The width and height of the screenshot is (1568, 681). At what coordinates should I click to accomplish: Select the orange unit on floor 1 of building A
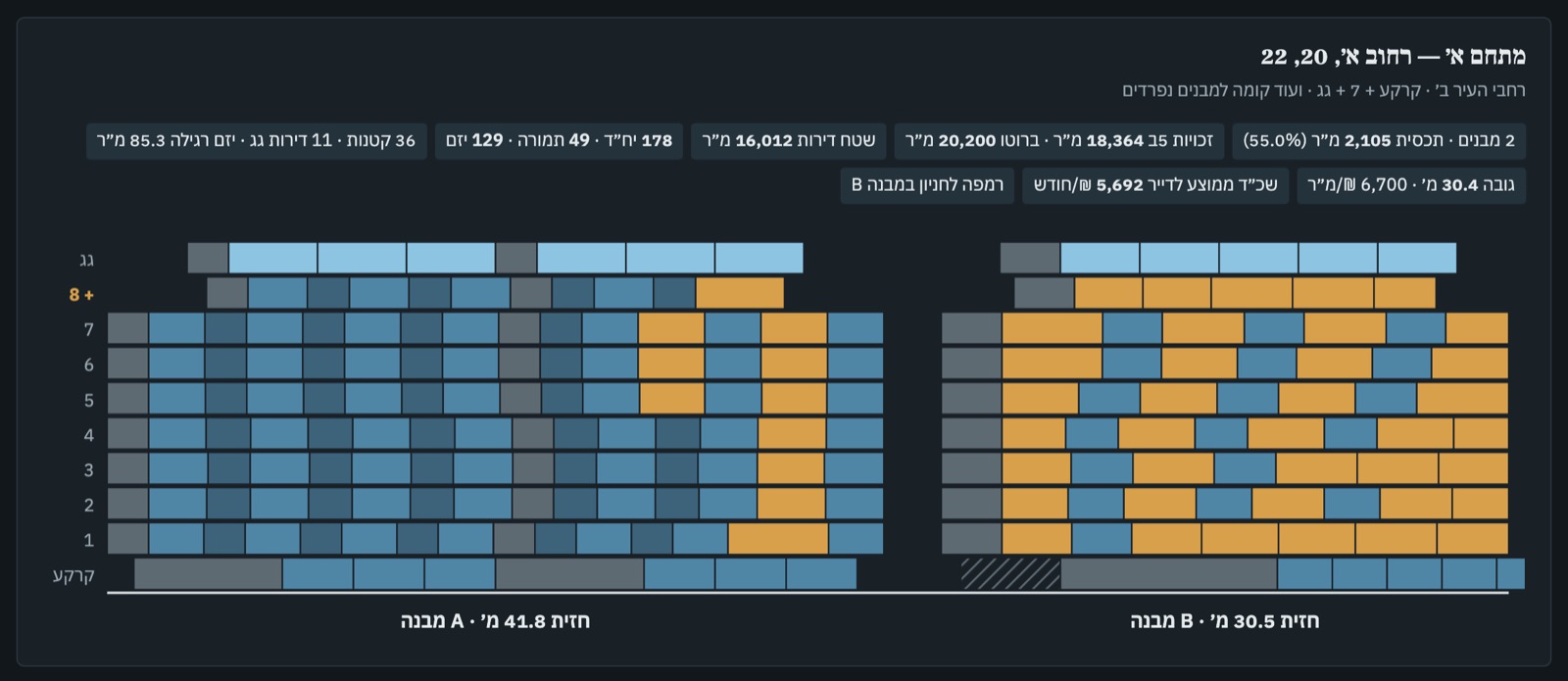click(x=778, y=539)
